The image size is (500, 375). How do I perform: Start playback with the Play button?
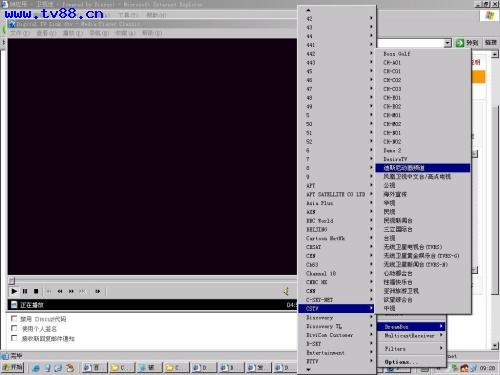[x=14, y=291]
